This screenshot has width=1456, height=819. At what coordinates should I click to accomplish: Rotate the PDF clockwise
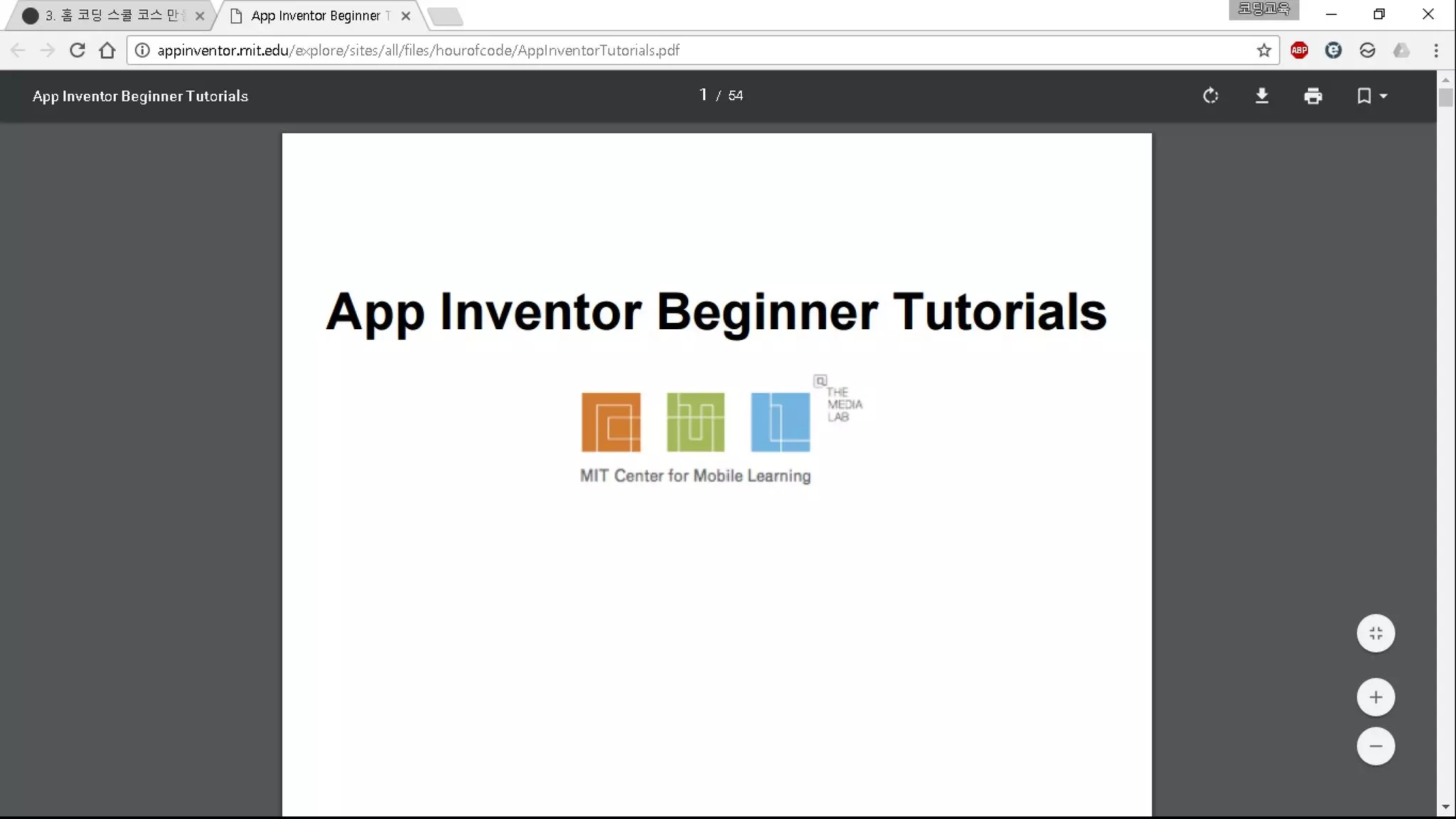tap(1210, 95)
